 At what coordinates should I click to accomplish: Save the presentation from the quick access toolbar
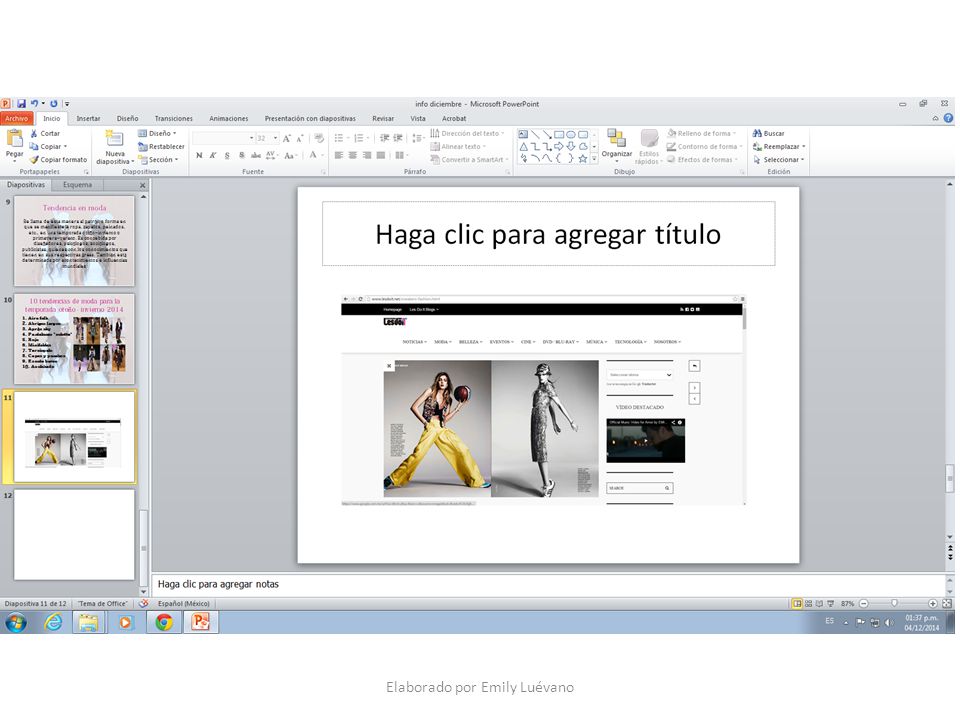click(x=21, y=104)
